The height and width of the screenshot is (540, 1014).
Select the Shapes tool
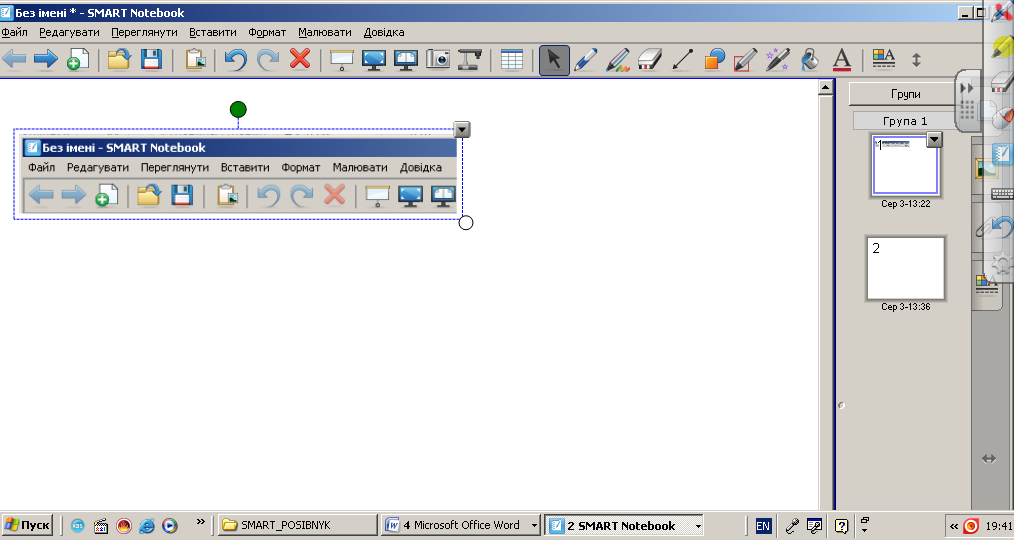tap(715, 60)
